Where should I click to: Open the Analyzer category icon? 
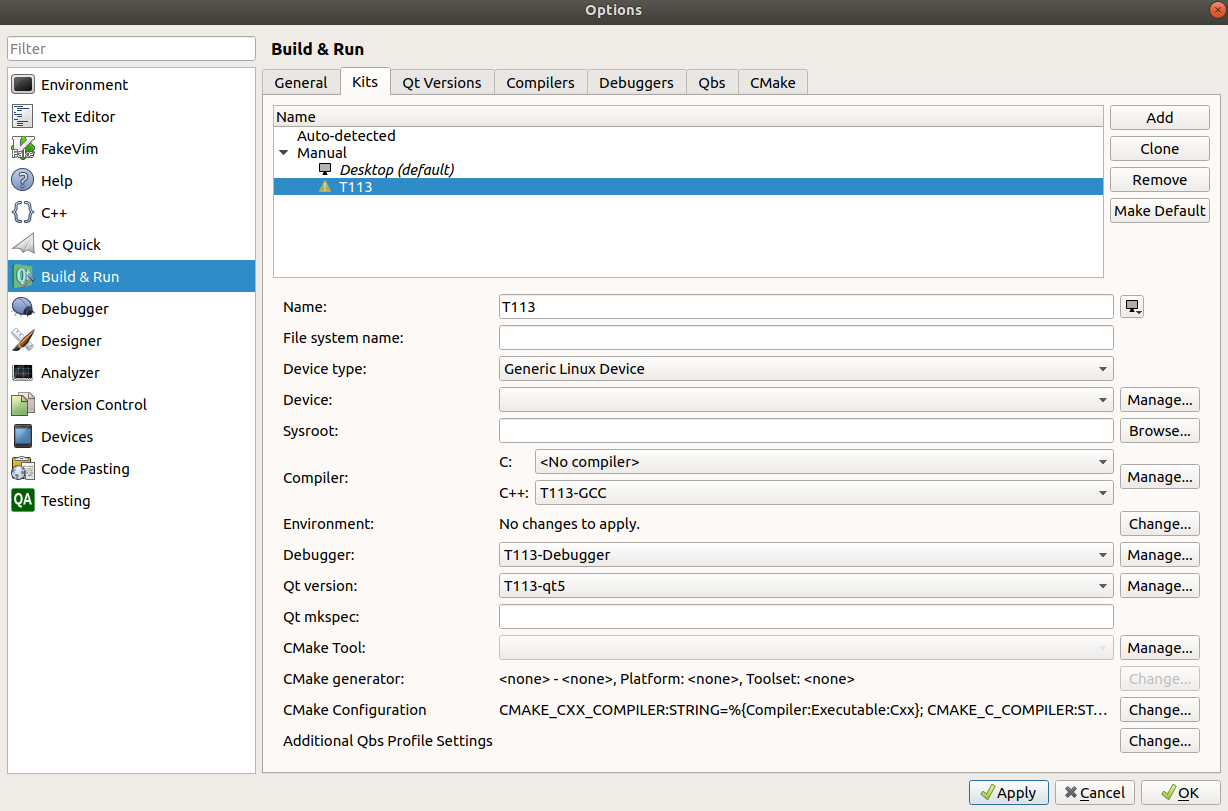click(x=23, y=373)
